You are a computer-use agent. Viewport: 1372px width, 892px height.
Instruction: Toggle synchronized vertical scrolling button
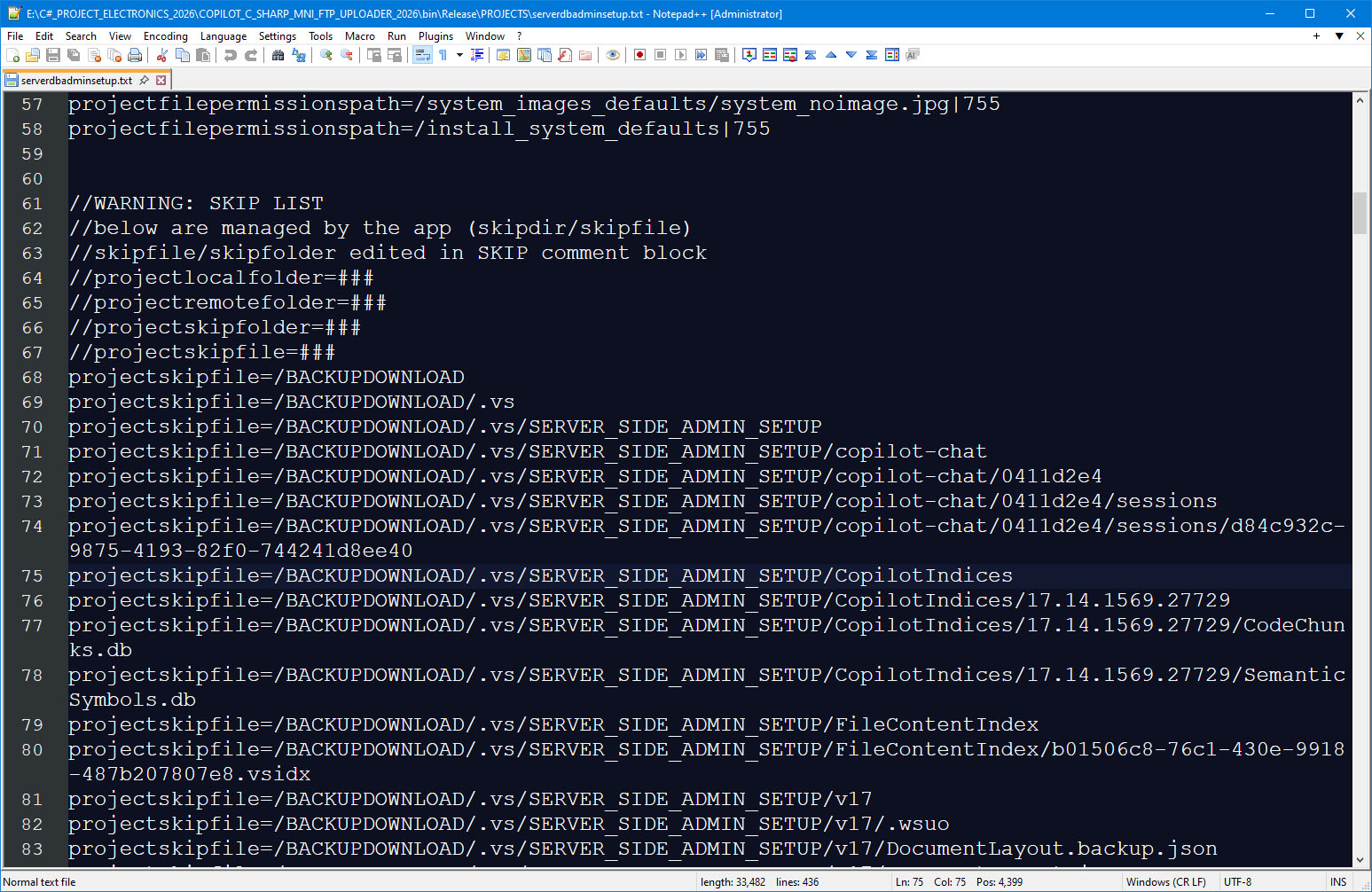pyautogui.click(x=374, y=55)
